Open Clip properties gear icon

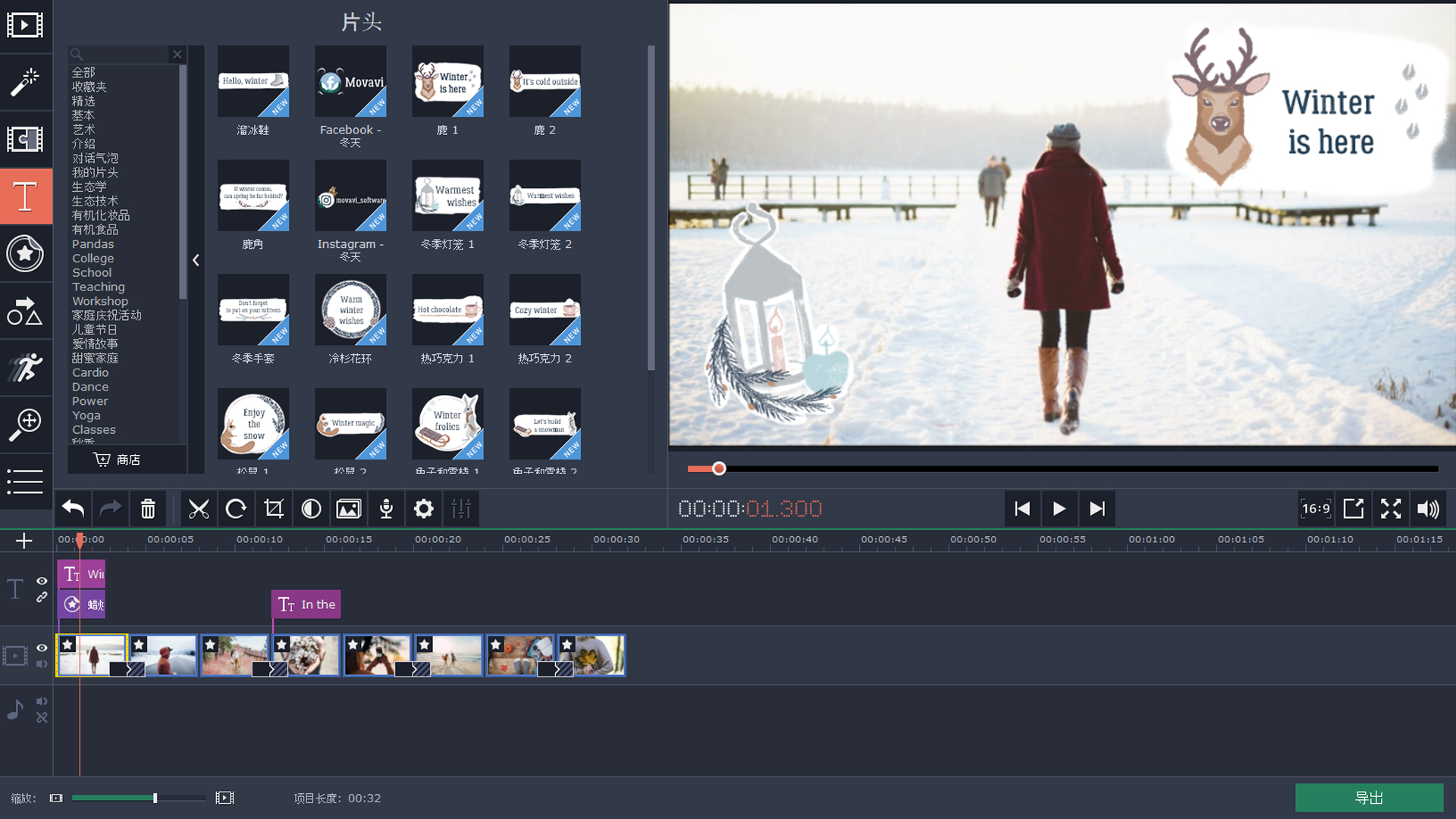click(423, 509)
